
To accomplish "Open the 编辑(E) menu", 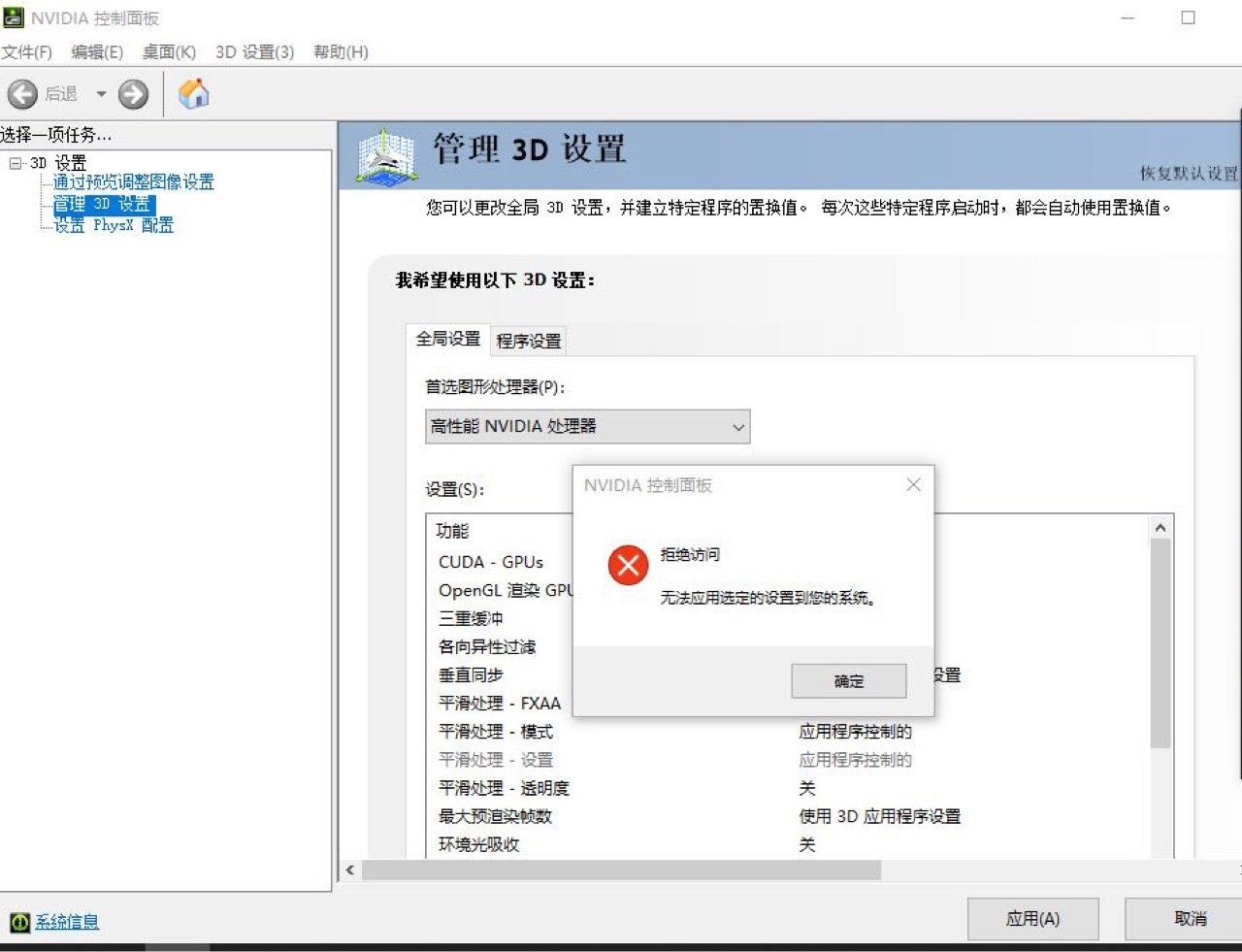I will coord(97,51).
